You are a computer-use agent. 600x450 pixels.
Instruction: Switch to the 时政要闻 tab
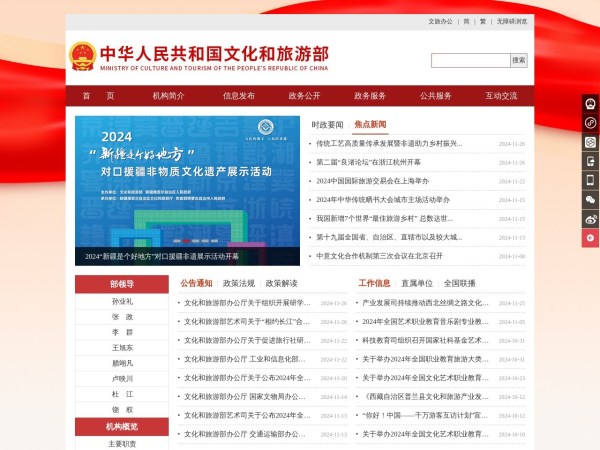[x=327, y=125]
